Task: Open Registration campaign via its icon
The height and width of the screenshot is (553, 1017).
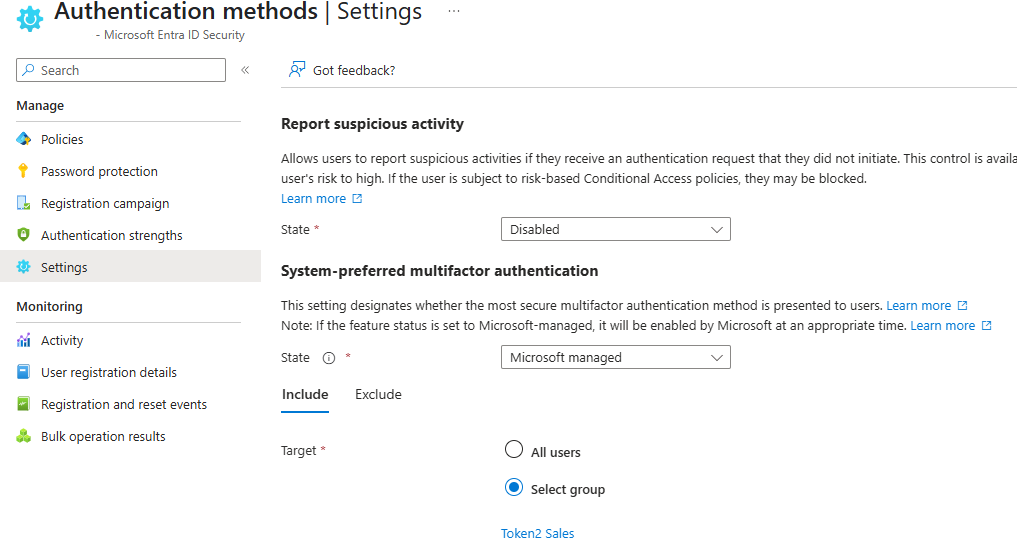Action: point(24,203)
